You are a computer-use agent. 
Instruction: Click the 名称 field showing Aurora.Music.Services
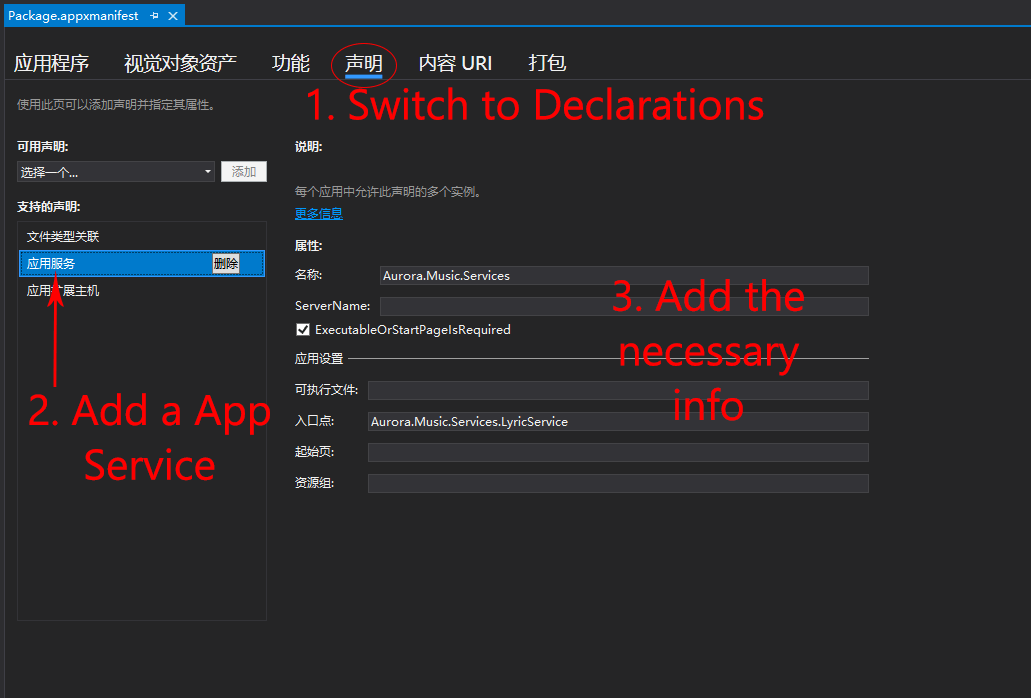click(x=620, y=275)
